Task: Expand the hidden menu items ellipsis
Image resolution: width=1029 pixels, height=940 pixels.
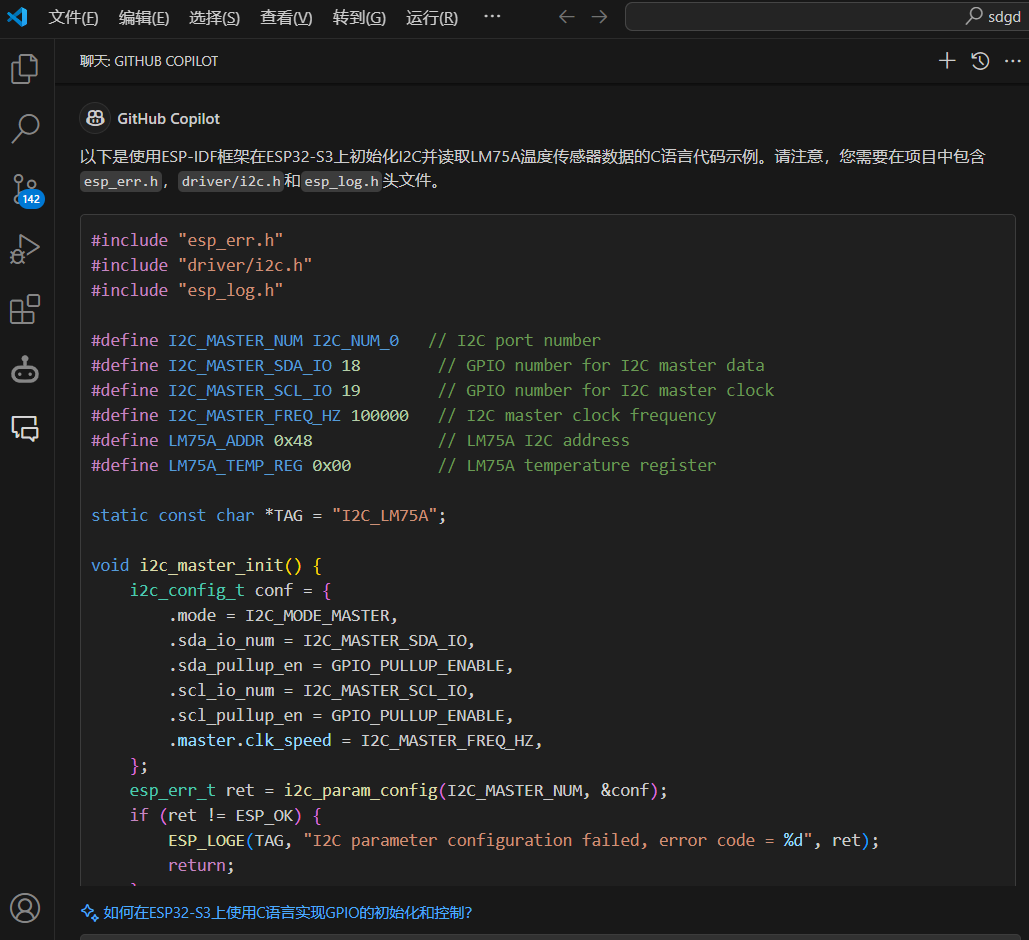Action: coord(492,16)
